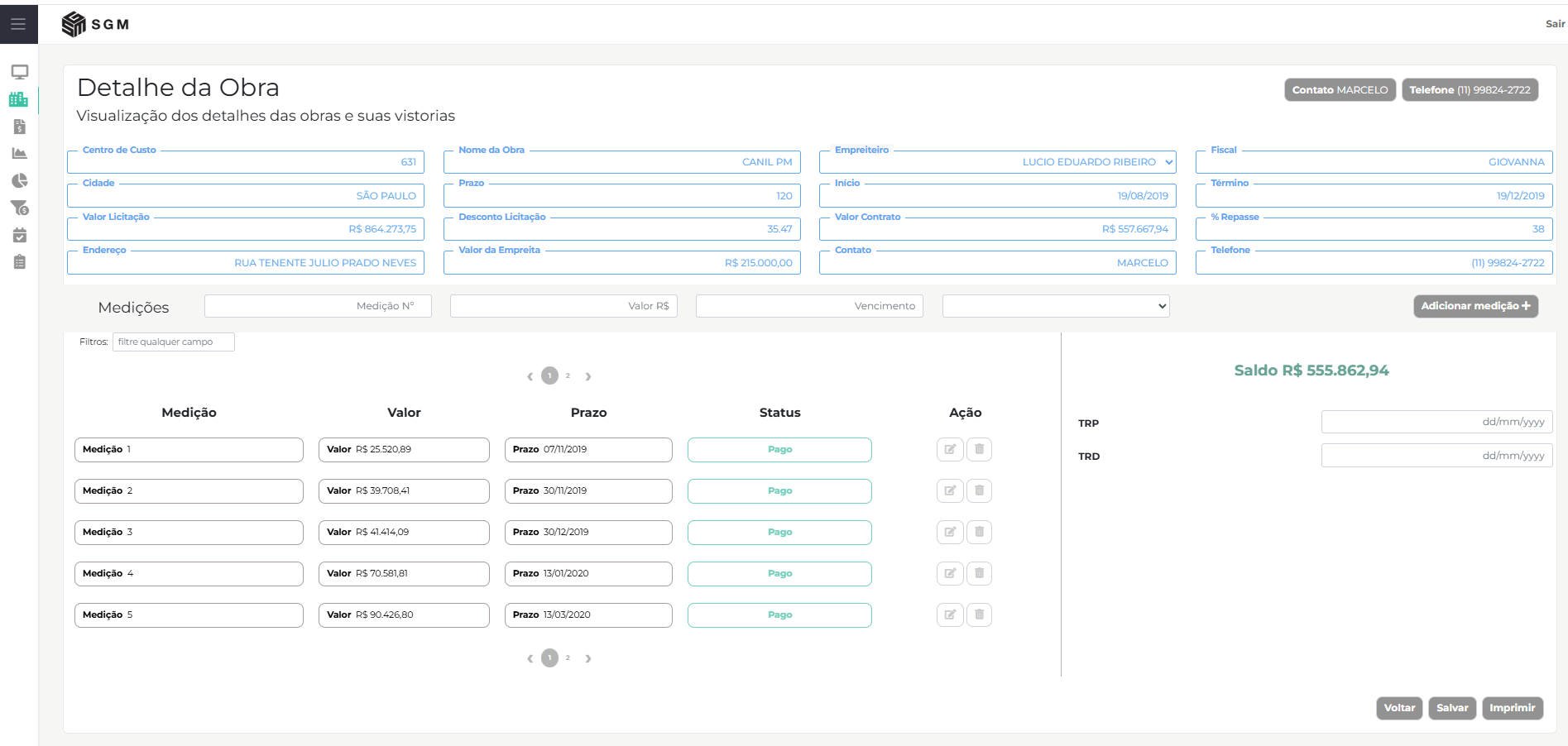The image size is (1568, 746).
Task: Delete Medição 3 with the trash icon
Action: [x=979, y=532]
